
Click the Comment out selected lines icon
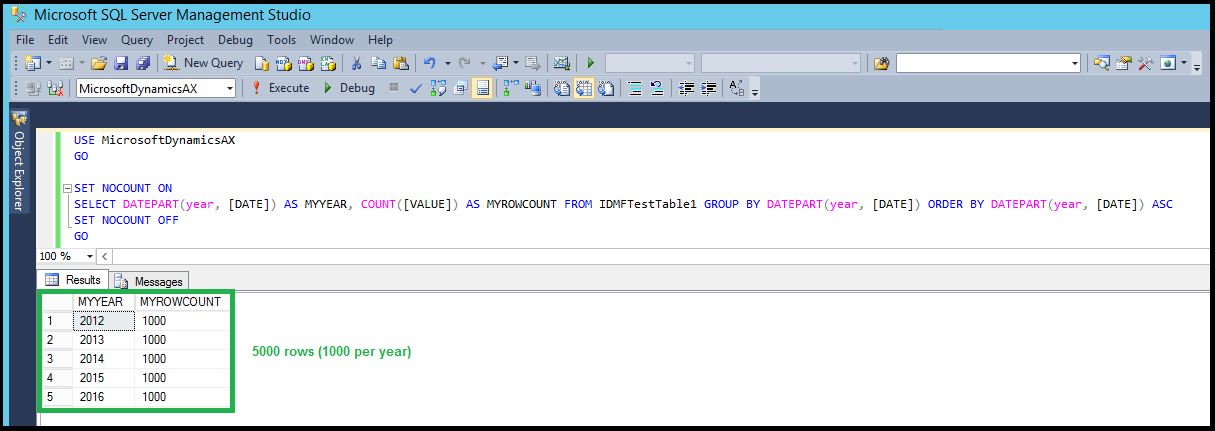(634, 88)
